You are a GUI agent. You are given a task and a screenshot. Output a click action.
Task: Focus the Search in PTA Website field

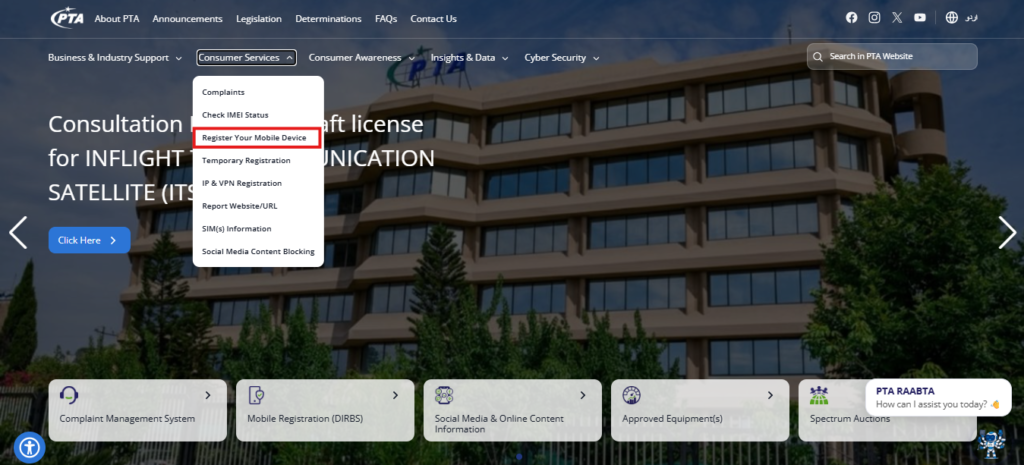click(x=892, y=56)
